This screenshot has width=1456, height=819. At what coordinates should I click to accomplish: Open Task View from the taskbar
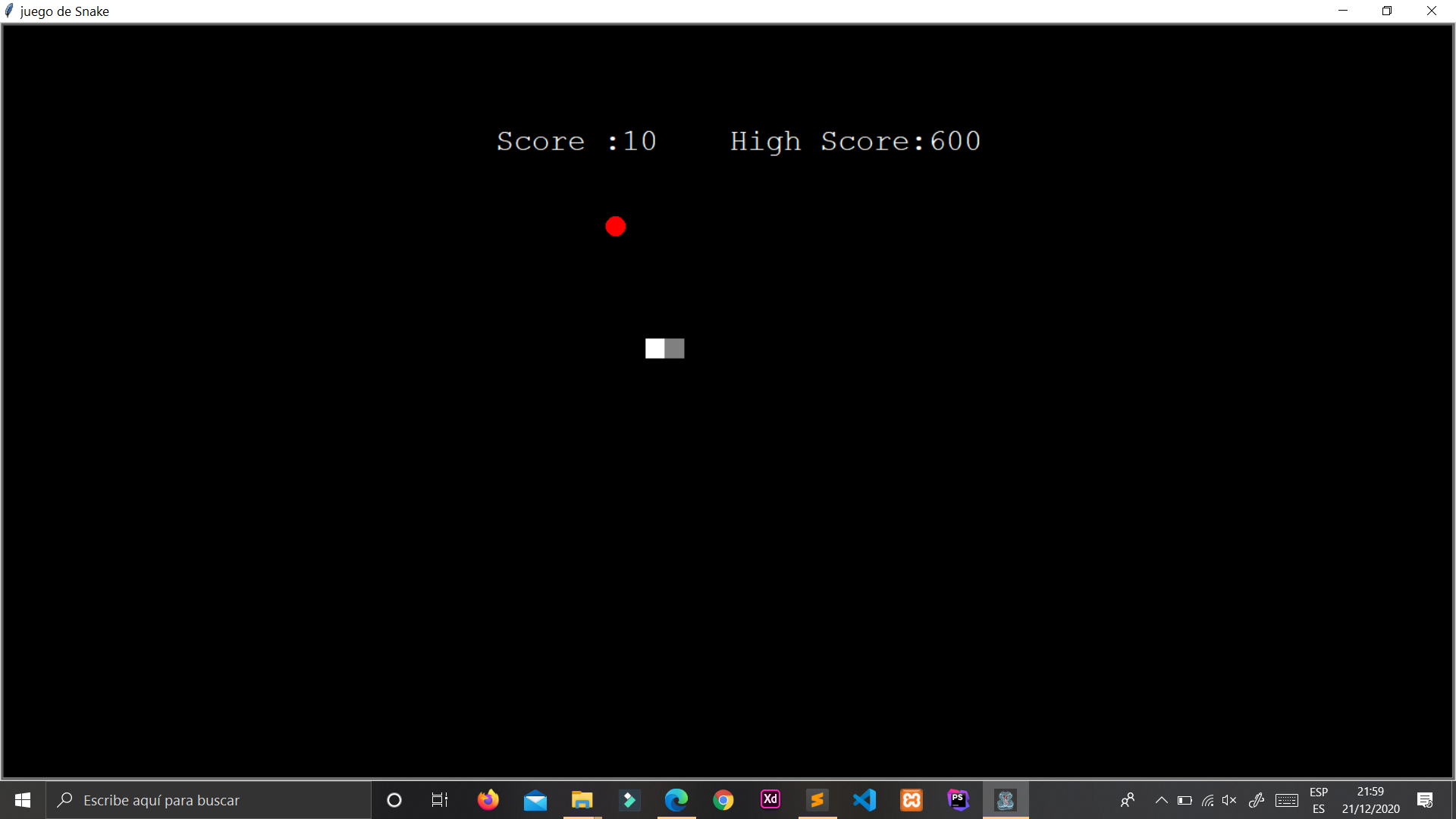(x=440, y=800)
